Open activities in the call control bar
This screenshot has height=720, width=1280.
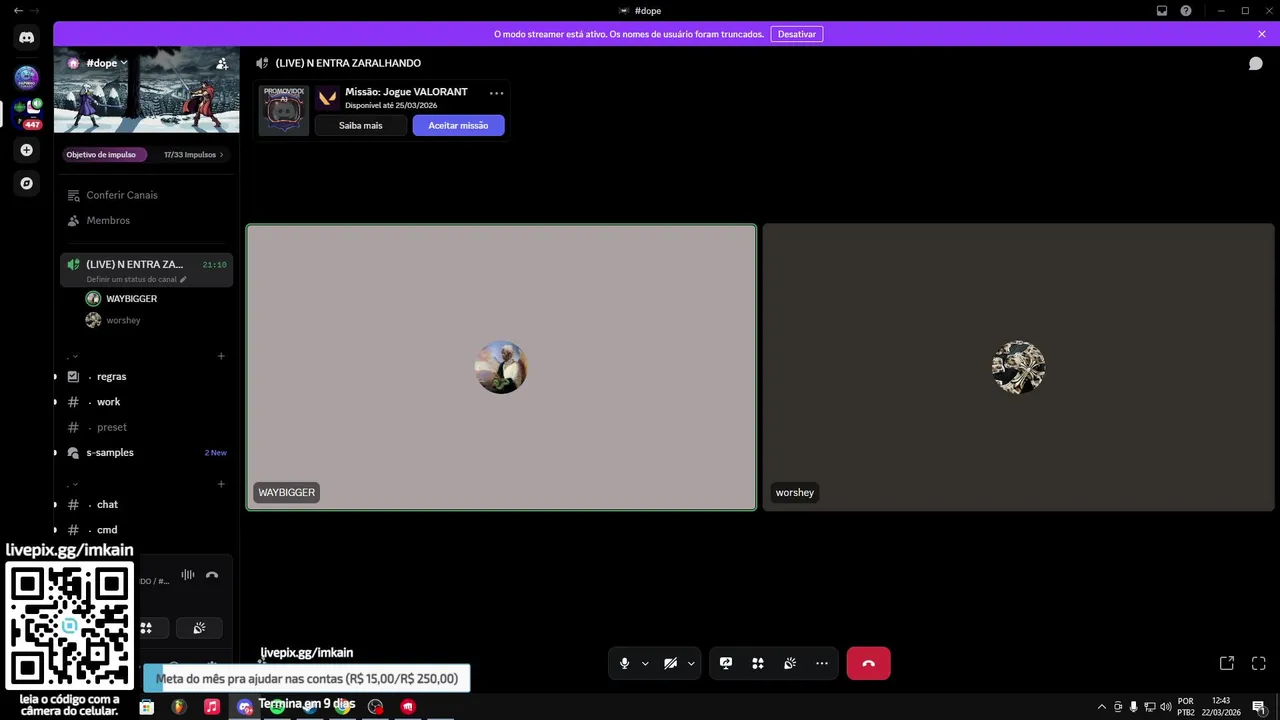(x=758, y=663)
